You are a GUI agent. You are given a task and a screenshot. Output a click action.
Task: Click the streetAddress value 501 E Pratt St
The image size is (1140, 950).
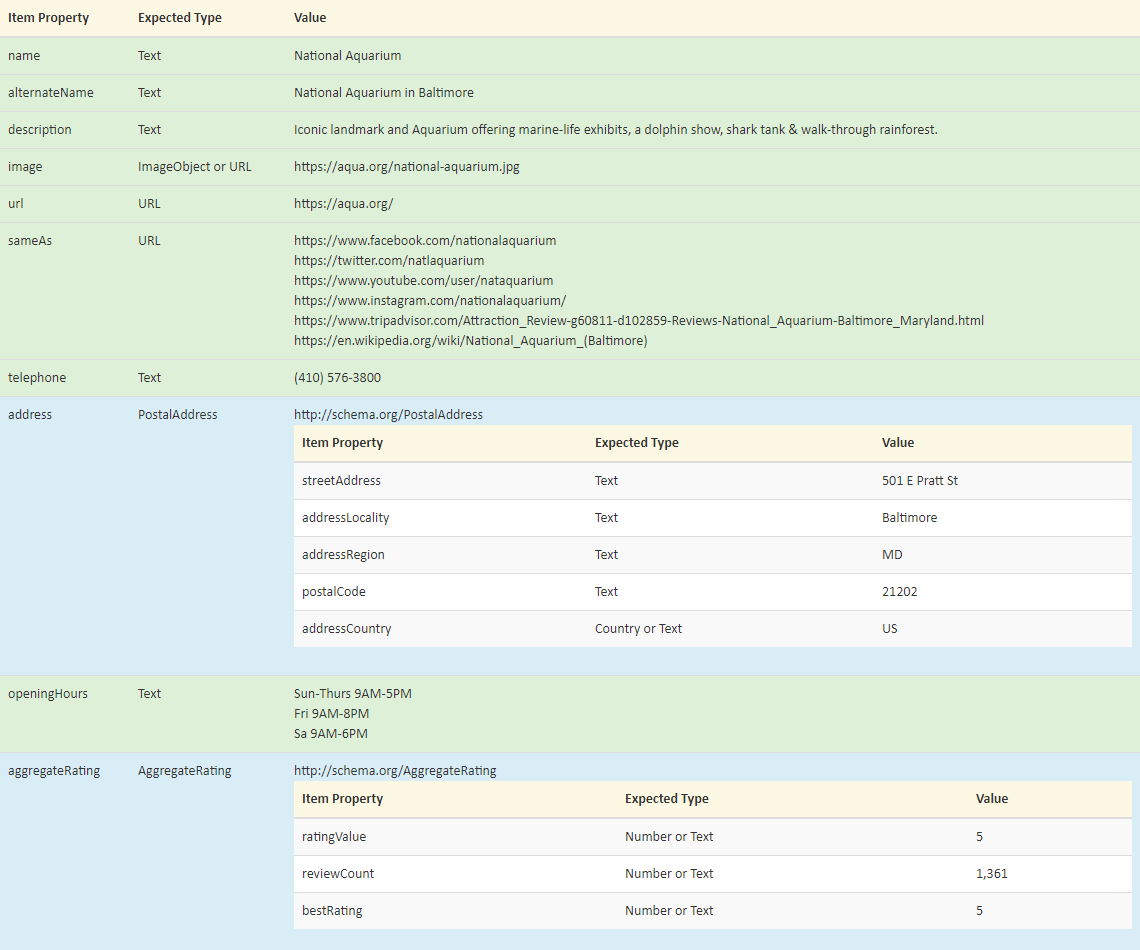click(x=919, y=481)
